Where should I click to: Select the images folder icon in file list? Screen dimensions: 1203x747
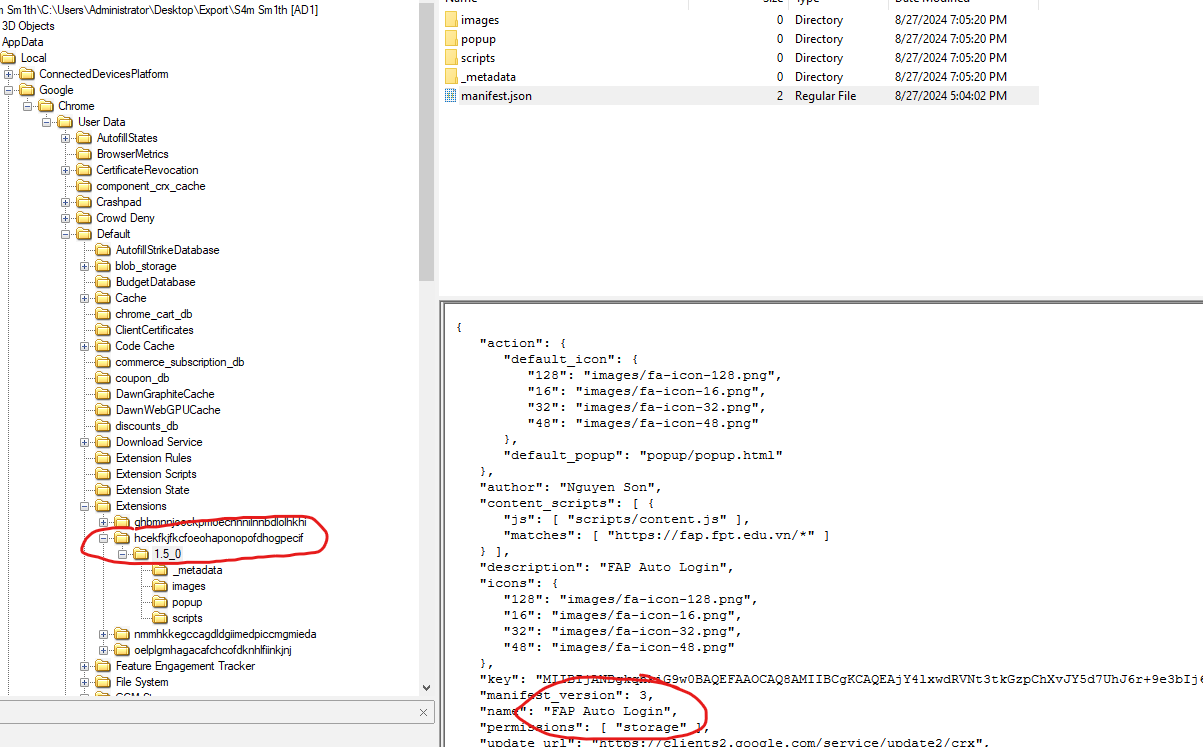pos(450,20)
